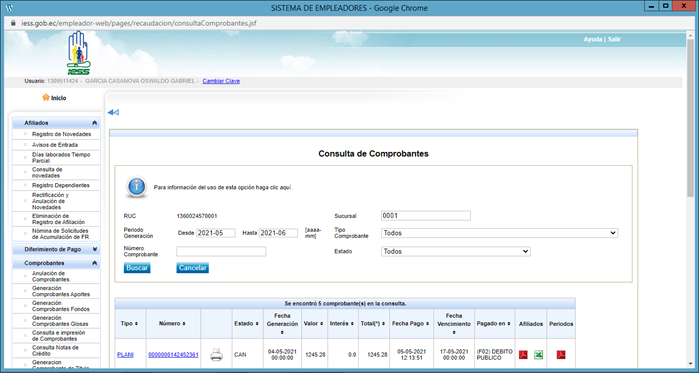699x373 pixels.
Task: Expand the Diferimiento de Pago section
Action: (x=56, y=250)
